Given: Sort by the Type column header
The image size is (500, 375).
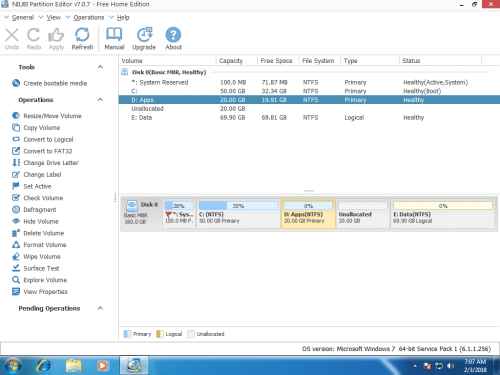Looking at the screenshot, I should click(x=370, y=61).
